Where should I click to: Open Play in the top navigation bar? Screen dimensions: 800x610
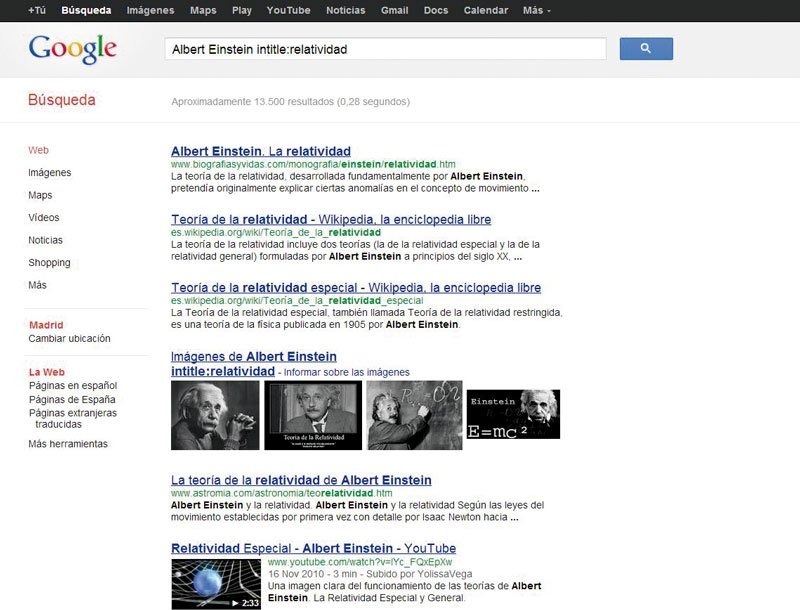click(x=242, y=10)
